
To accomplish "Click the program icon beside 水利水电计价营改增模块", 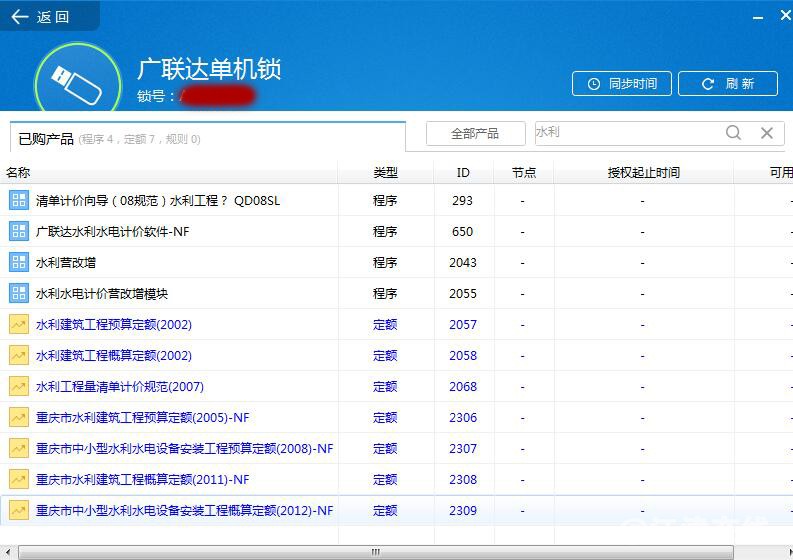I will (19, 293).
